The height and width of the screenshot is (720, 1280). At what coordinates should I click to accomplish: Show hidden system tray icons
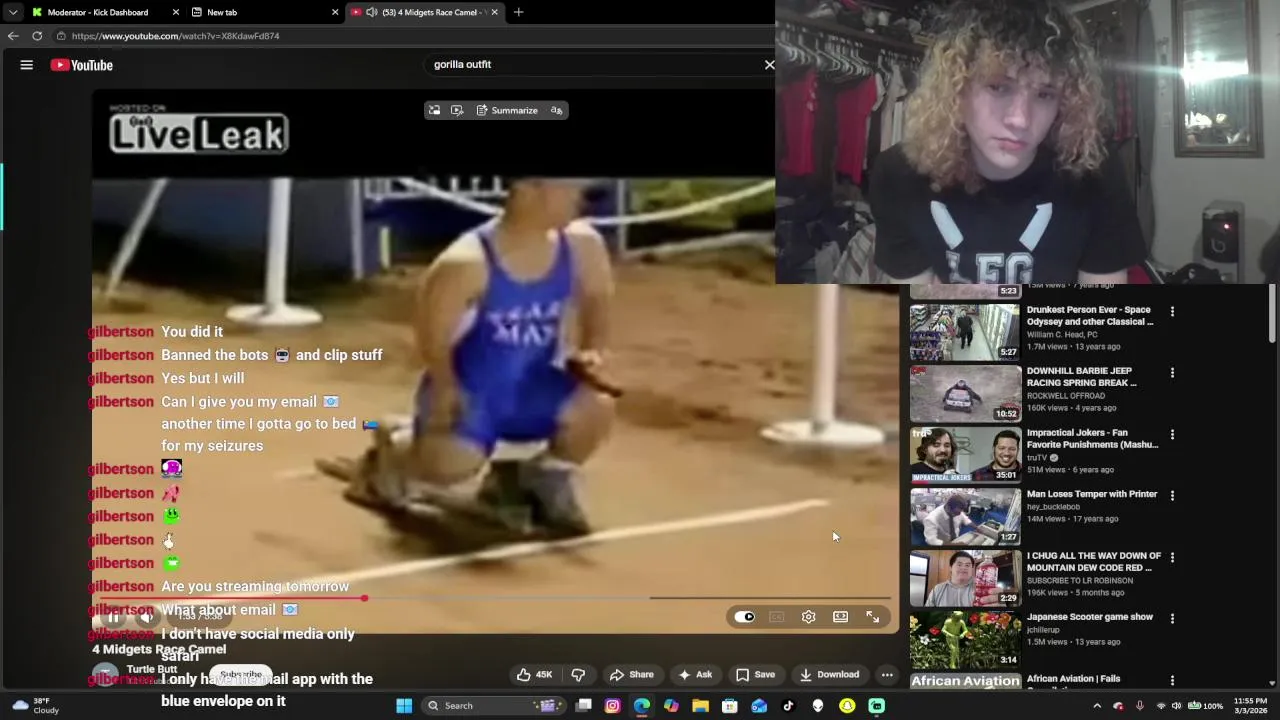[1097, 706]
